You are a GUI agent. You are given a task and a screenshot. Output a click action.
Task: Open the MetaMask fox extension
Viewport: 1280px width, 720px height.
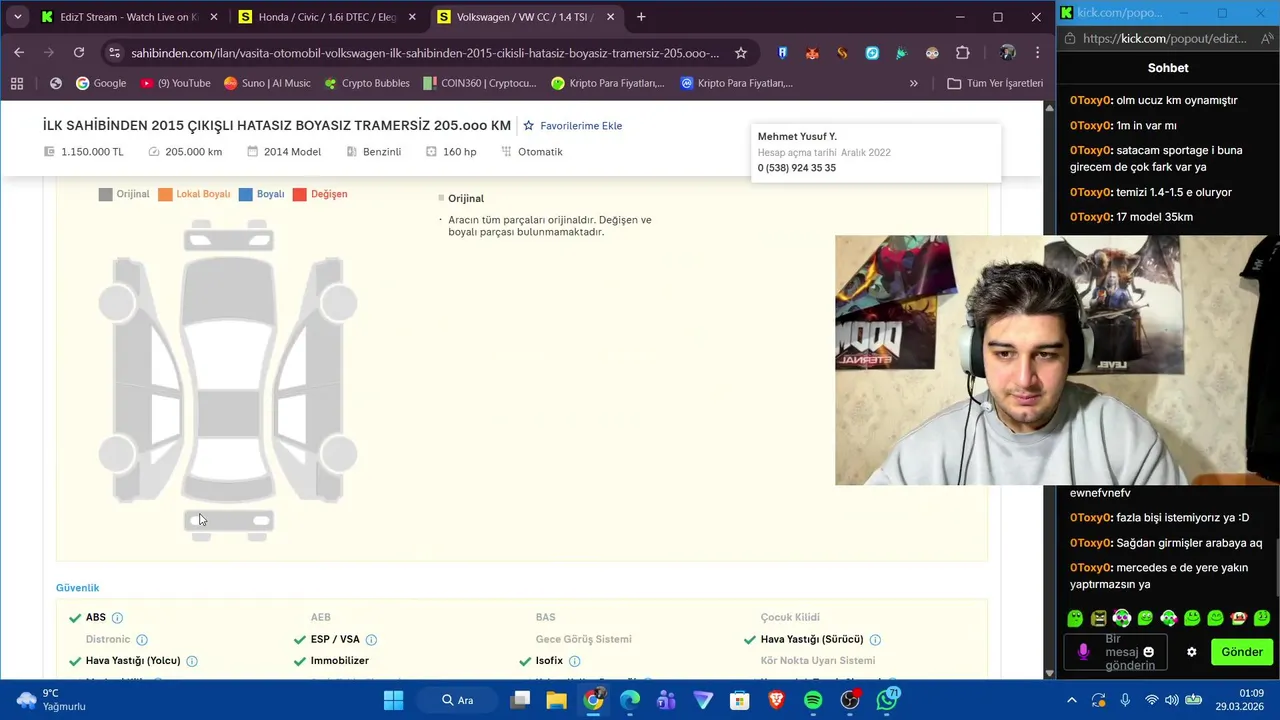[813, 53]
